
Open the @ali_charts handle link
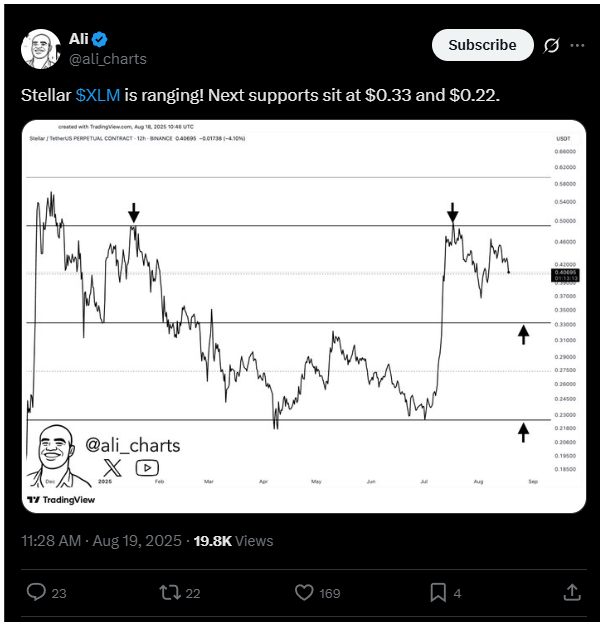(x=108, y=59)
